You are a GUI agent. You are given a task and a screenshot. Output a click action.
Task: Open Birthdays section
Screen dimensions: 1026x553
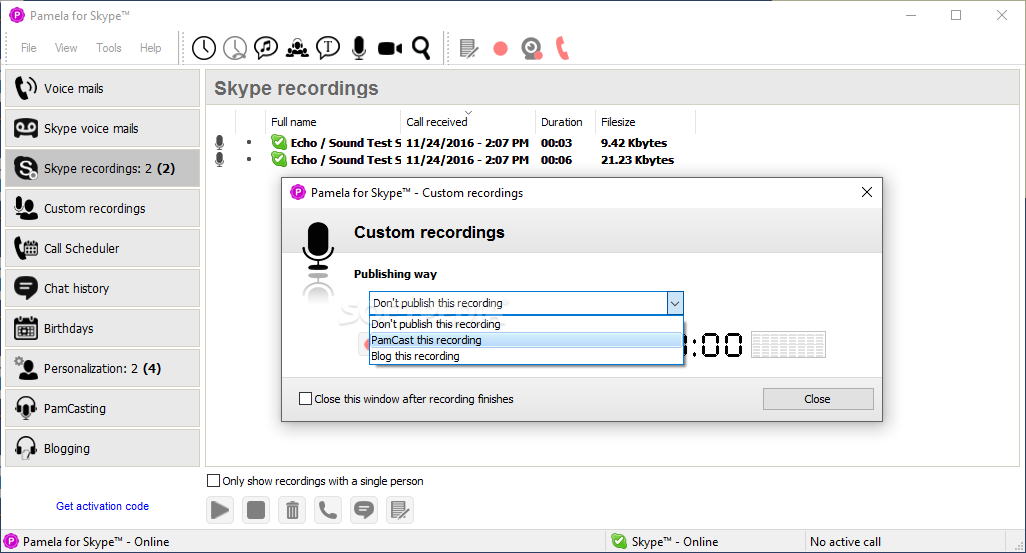click(x=103, y=328)
